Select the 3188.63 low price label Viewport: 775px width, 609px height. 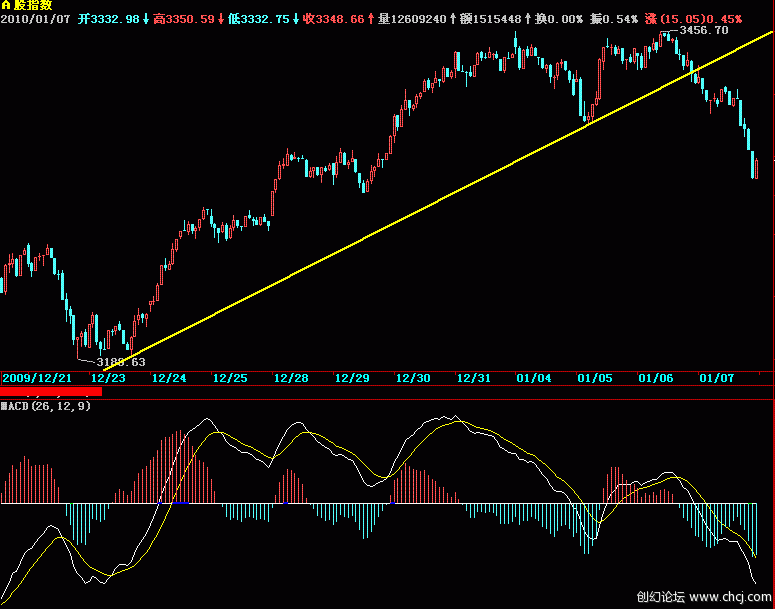point(121,361)
